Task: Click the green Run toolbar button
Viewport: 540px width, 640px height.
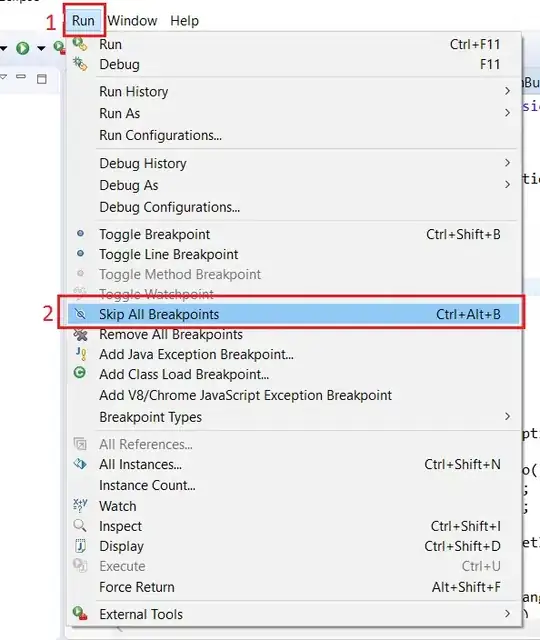Action: click(x=23, y=48)
